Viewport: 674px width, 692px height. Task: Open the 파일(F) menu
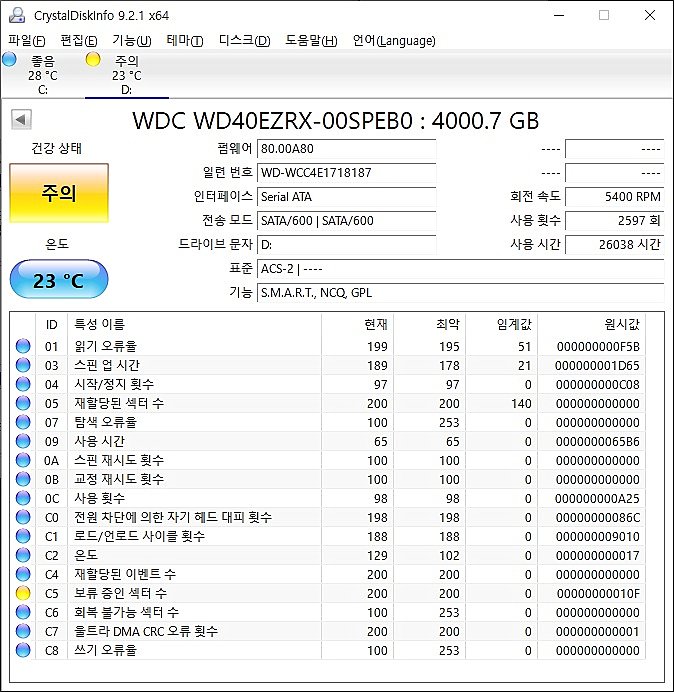click(26, 41)
